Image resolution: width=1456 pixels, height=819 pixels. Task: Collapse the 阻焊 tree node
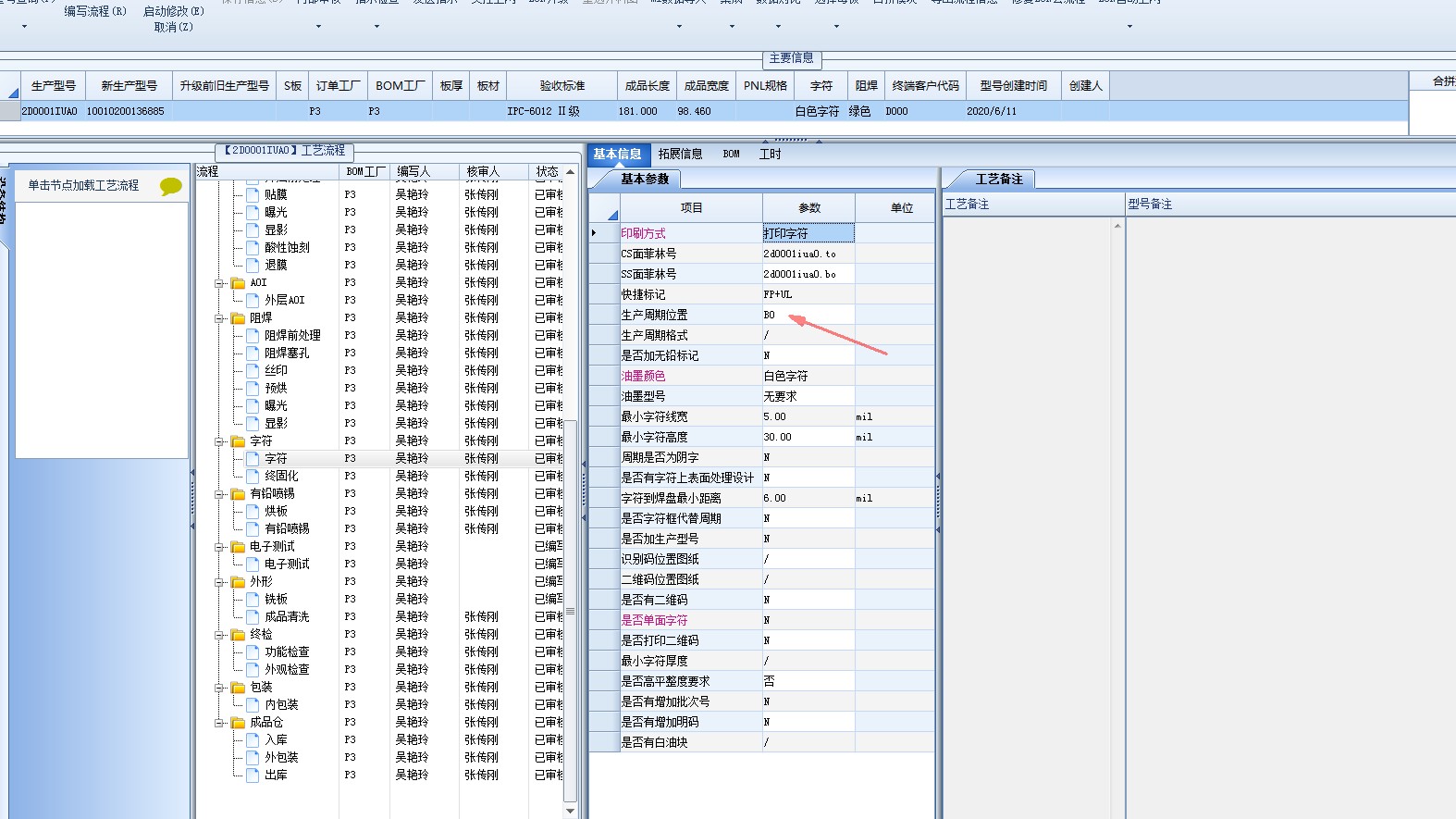click(x=220, y=317)
